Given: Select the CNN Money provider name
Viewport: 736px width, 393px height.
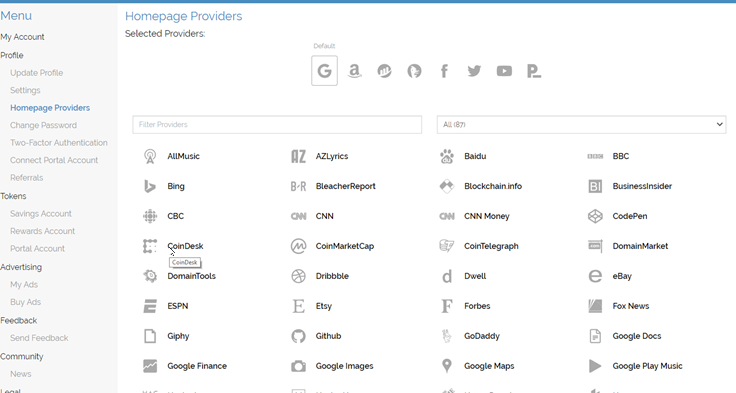Looking at the screenshot, I should 486,216.
